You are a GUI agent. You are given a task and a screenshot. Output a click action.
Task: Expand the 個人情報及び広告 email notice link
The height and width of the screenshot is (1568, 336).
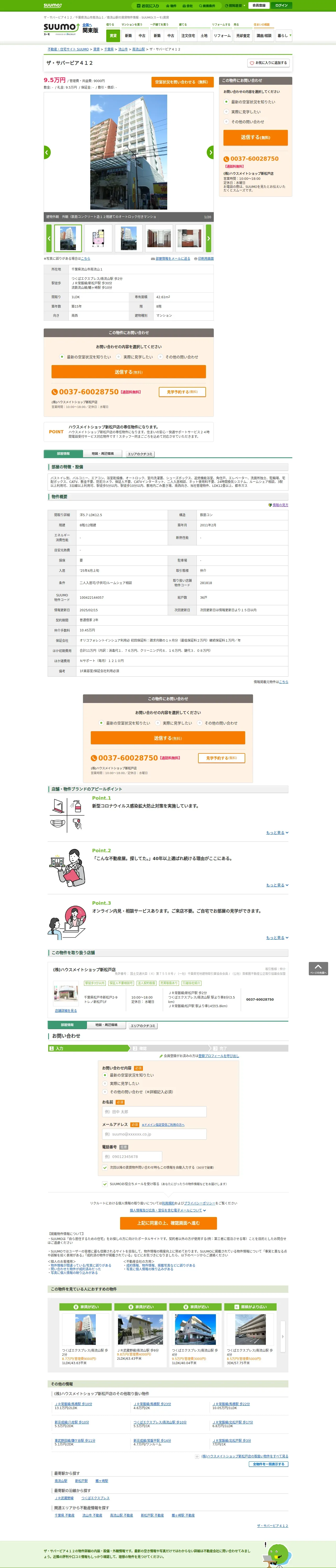coord(168,1210)
